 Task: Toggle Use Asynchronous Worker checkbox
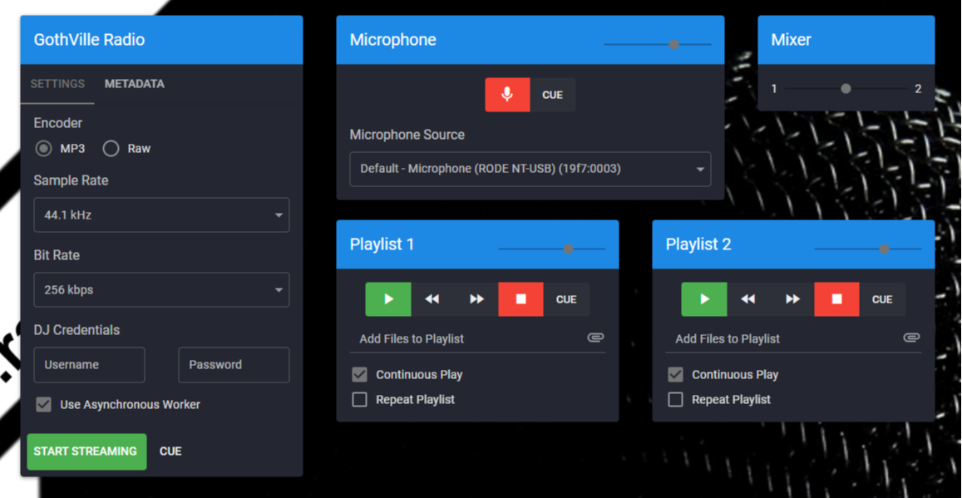(44, 405)
